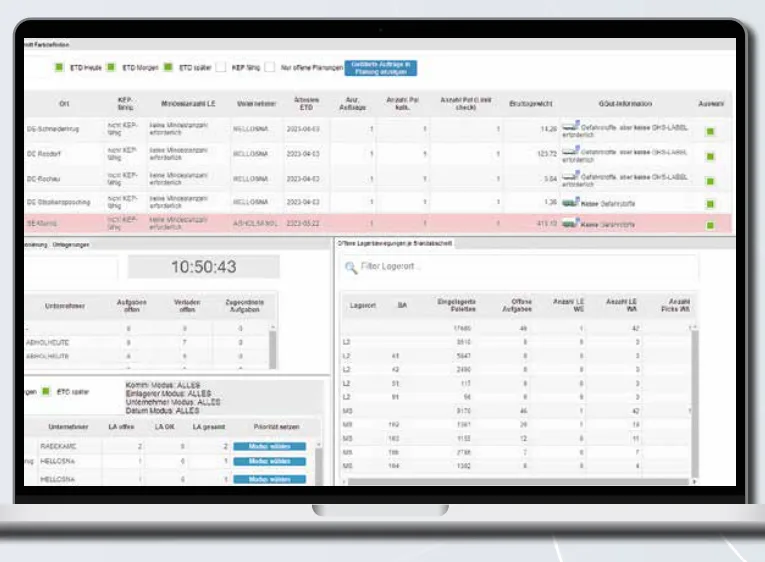Viewport: 765px width, 562px height.
Task: Click the Zugeordnete Aufgaben column header
Action: (x=244, y=306)
